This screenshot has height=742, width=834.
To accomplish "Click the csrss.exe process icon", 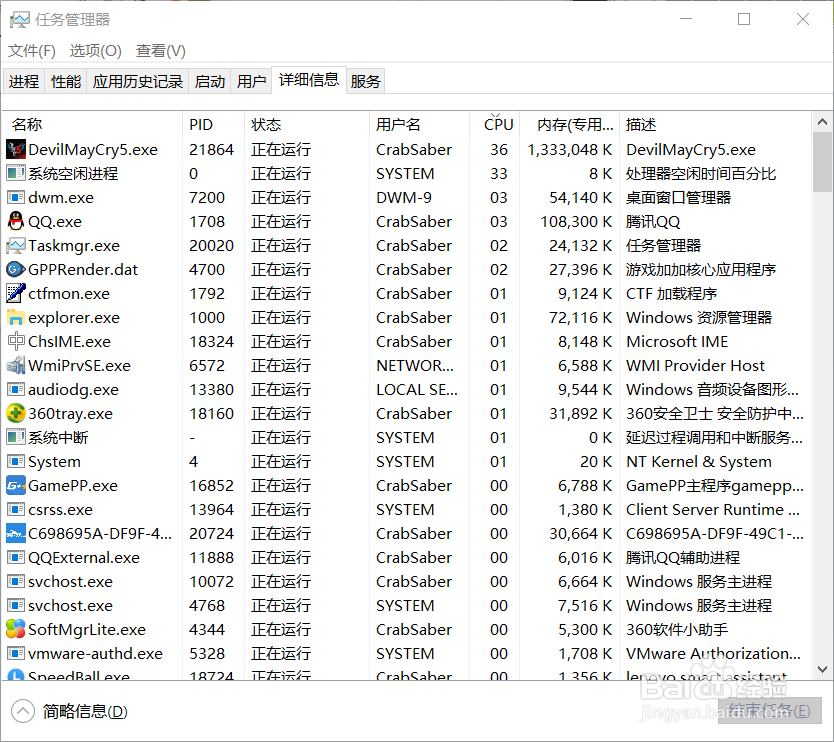I will [15, 509].
